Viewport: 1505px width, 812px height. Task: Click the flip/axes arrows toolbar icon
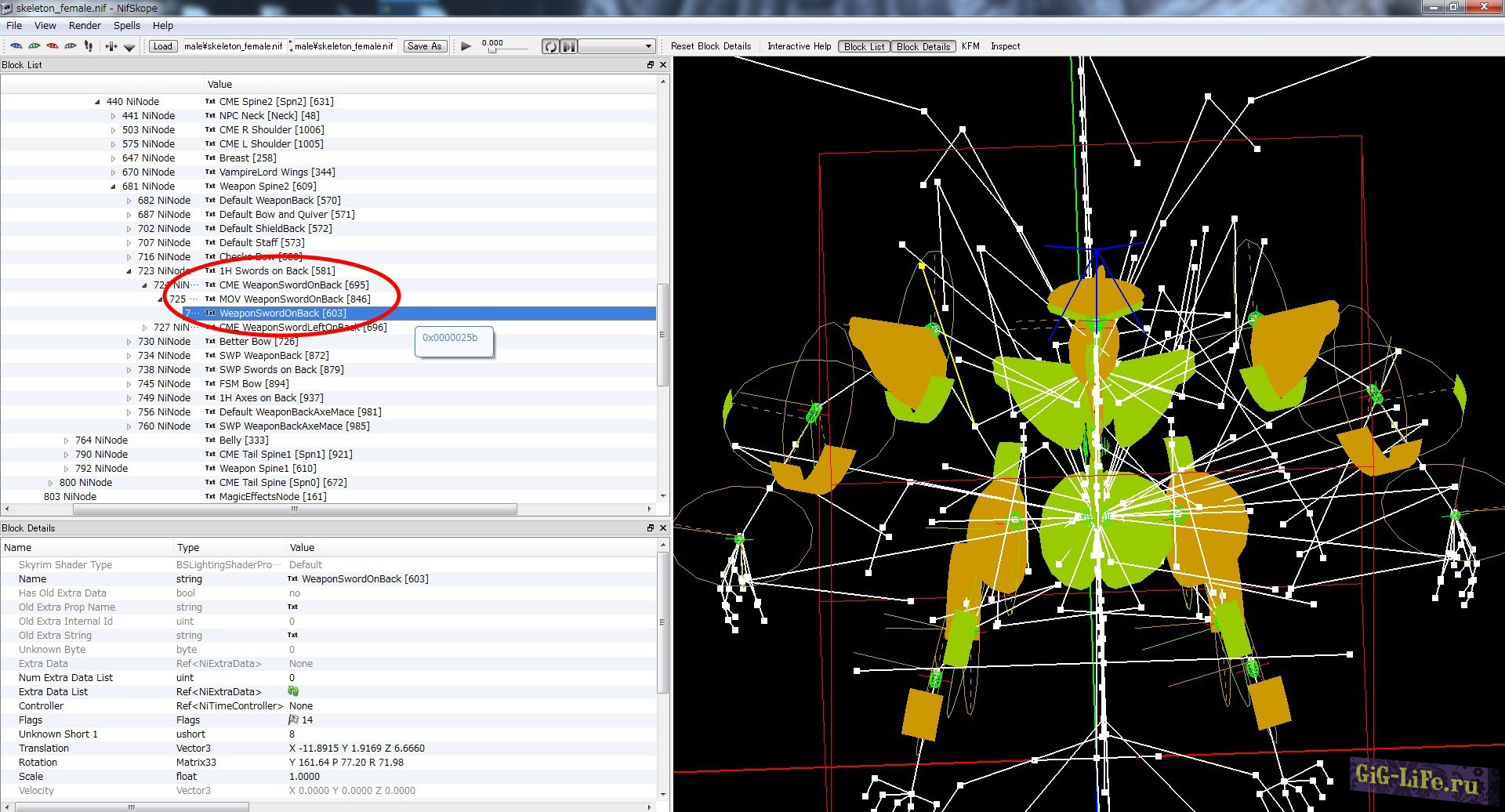pos(111,46)
